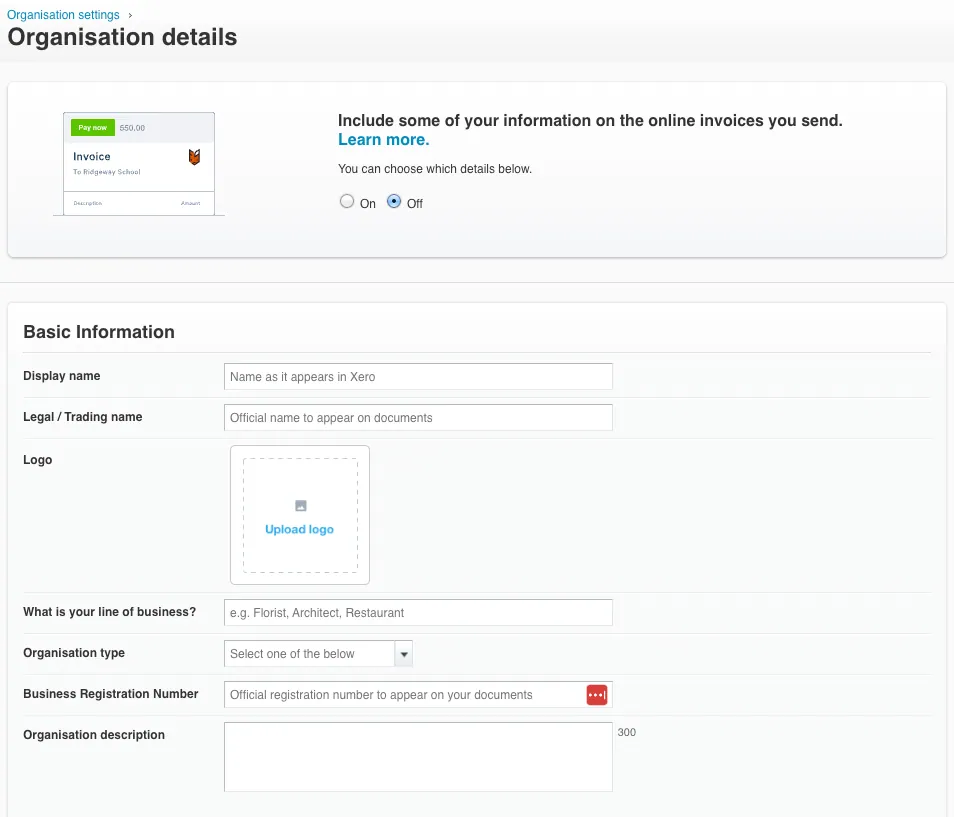
Task: Click the Business Registration Number label
Action: tap(111, 694)
